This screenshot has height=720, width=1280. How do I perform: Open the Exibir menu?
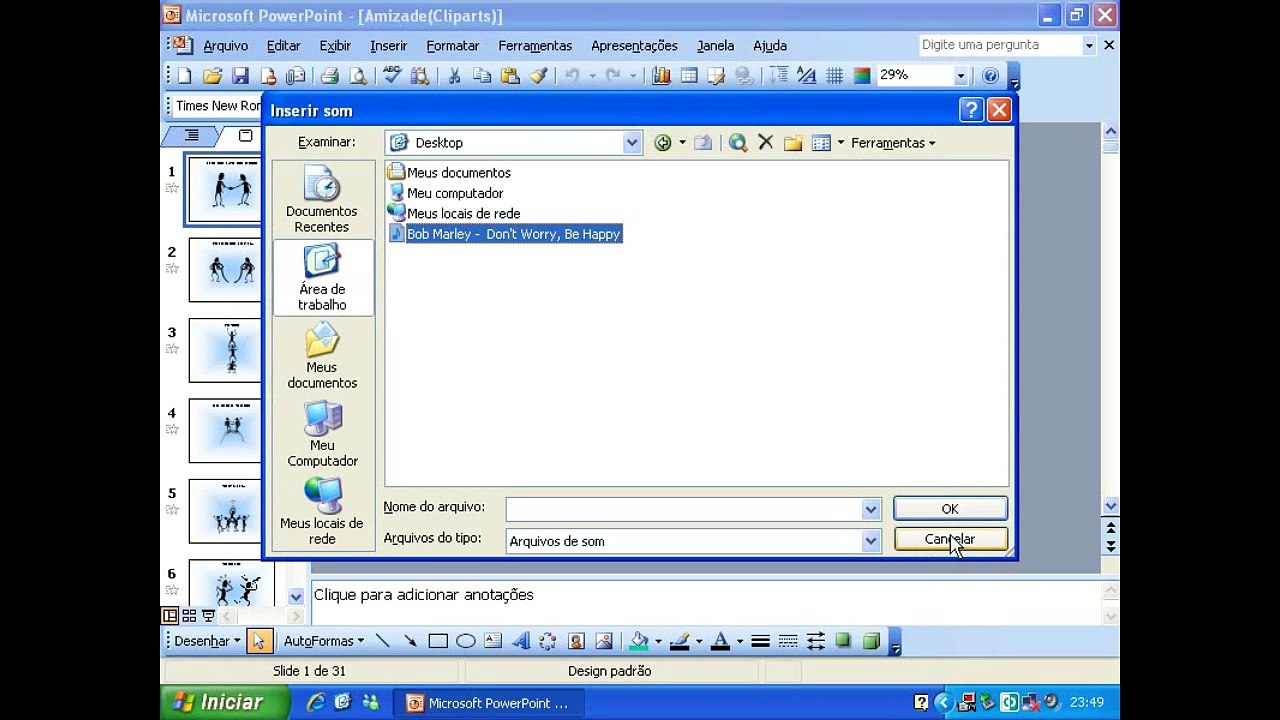(335, 46)
